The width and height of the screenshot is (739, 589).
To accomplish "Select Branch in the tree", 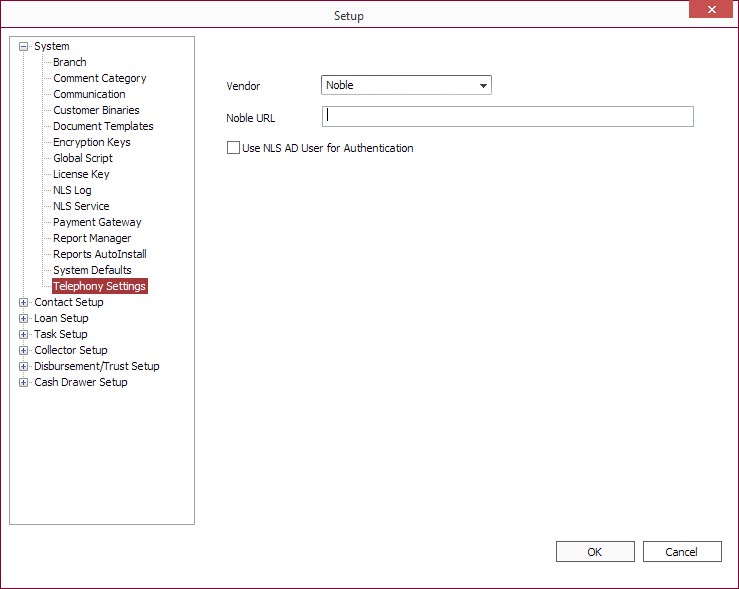I will pos(70,62).
